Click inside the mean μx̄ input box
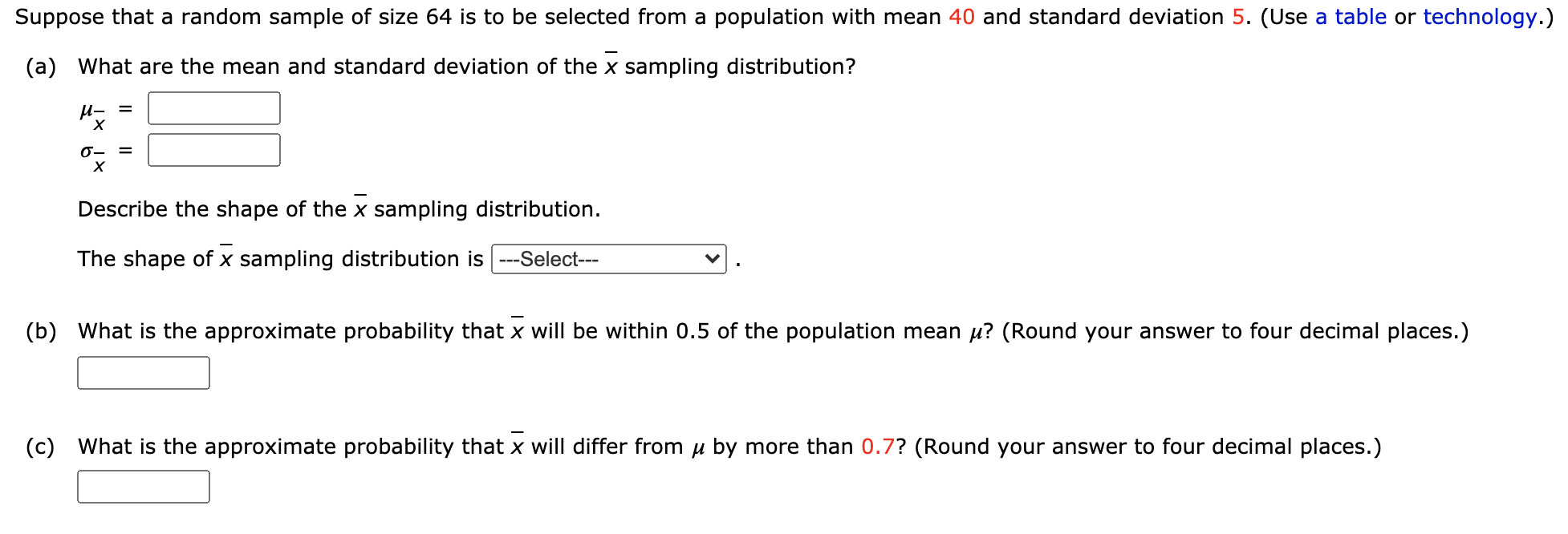 tap(213, 107)
